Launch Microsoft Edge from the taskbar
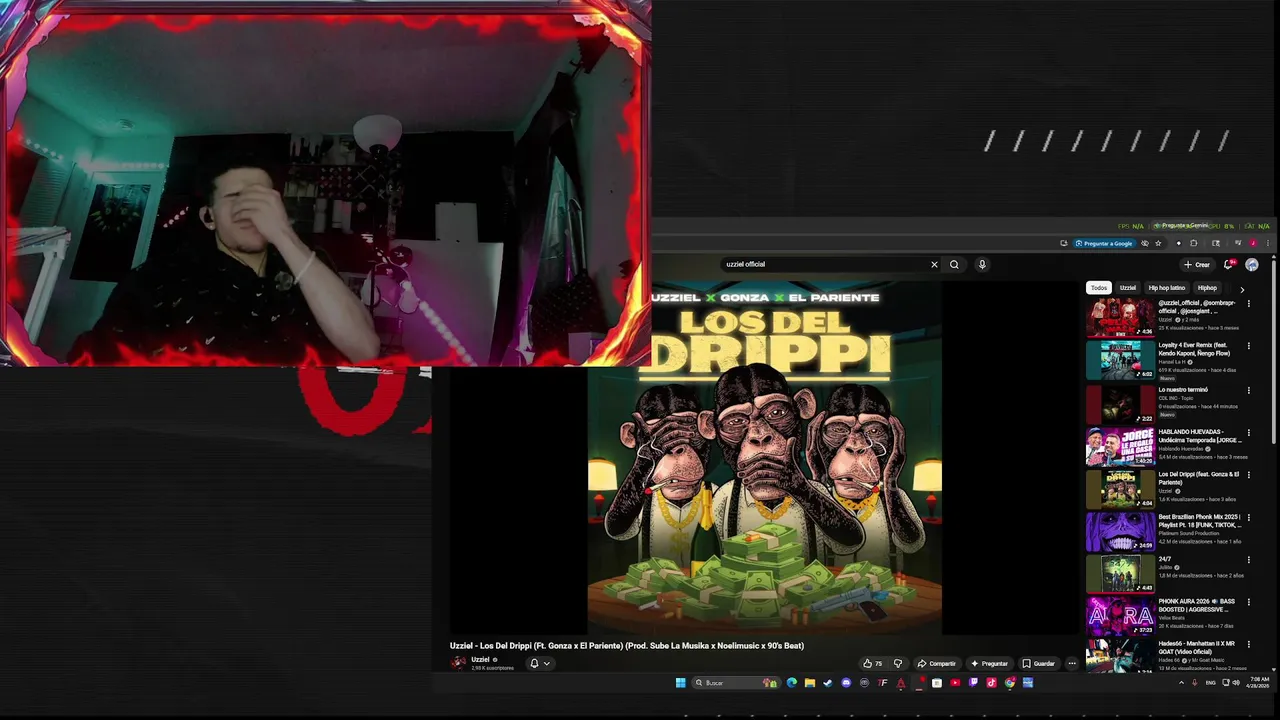Viewport: 1280px width, 720px height. click(x=792, y=683)
